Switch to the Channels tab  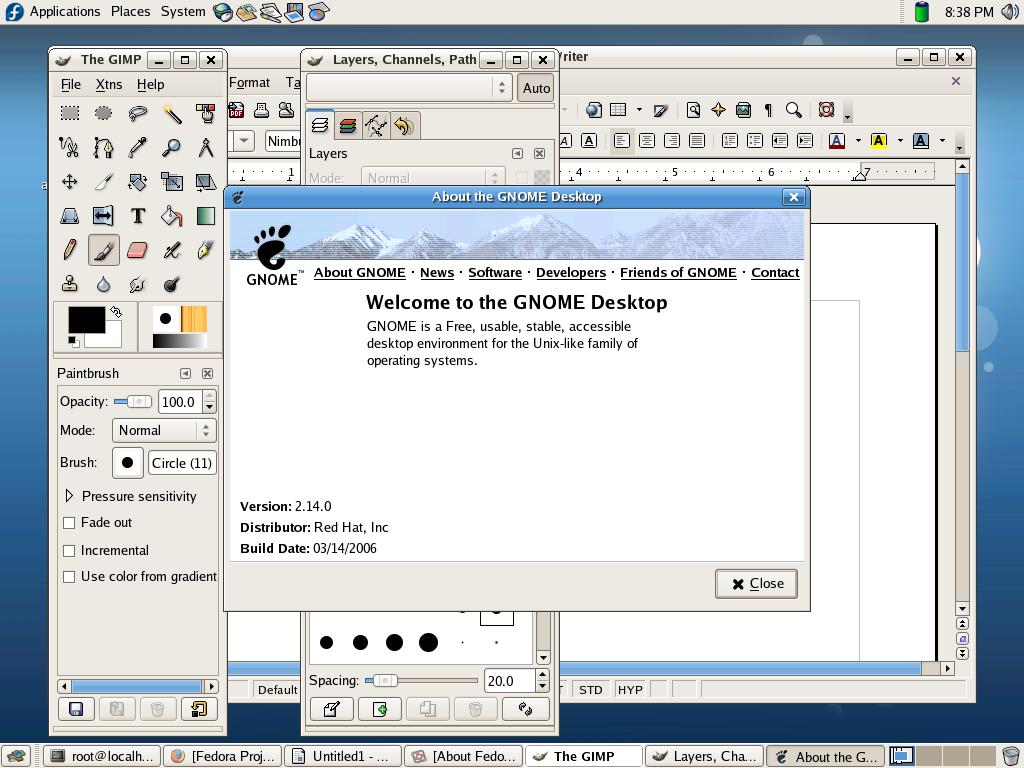[348, 125]
